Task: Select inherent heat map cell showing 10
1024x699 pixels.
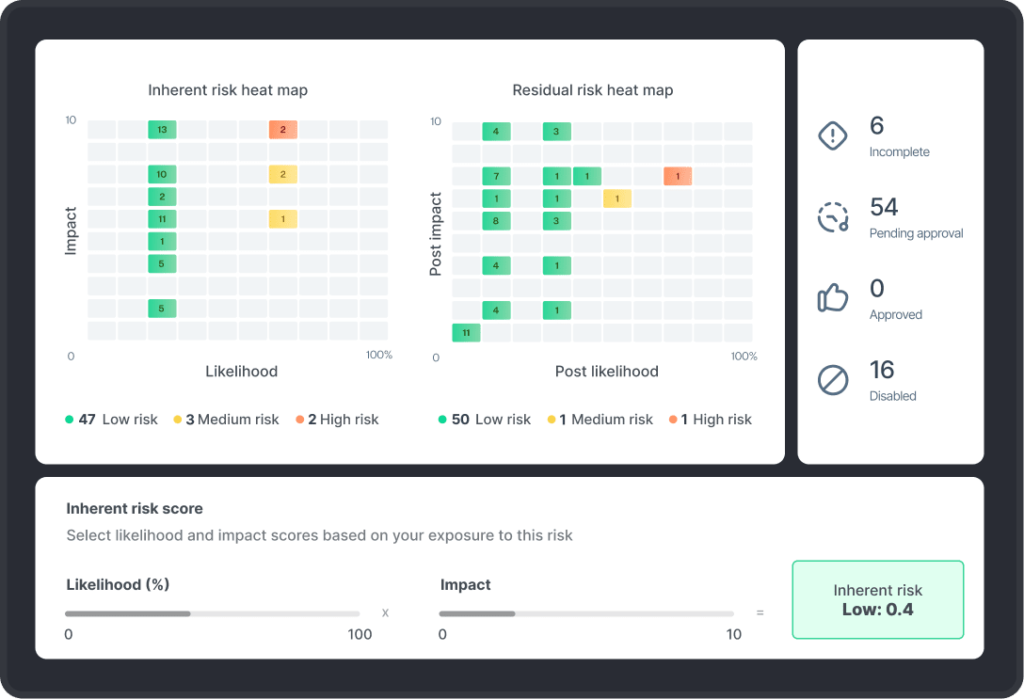Action: 162,175
